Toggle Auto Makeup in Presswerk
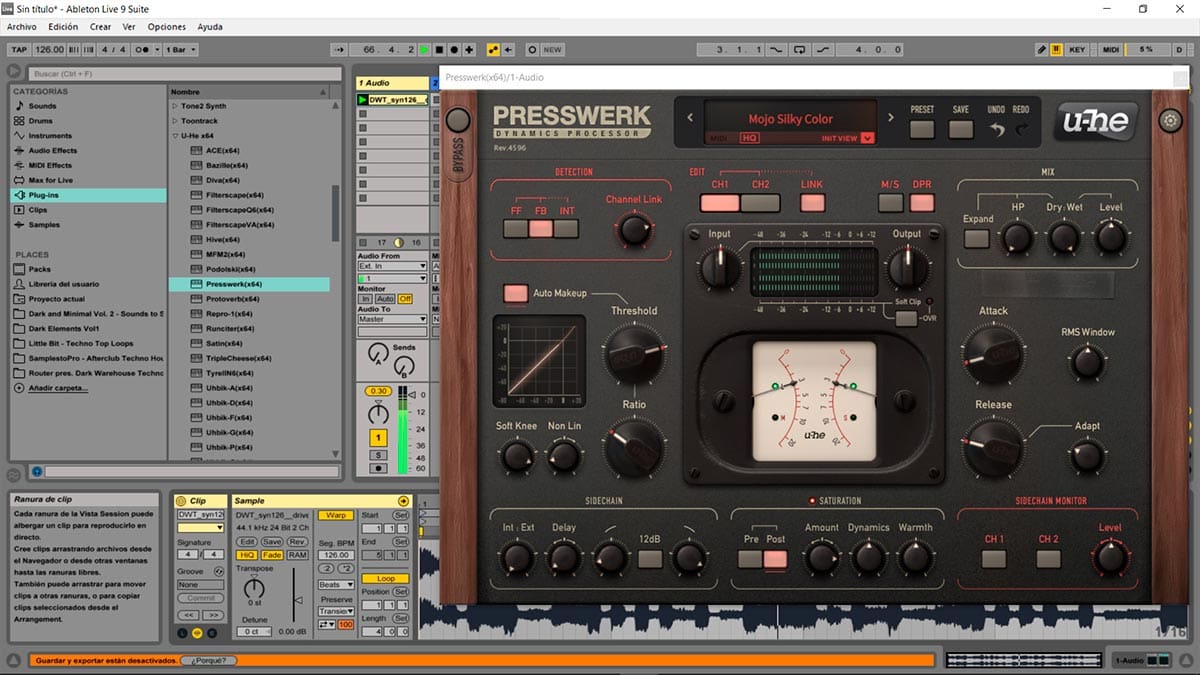Image resolution: width=1200 pixels, height=675 pixels. (x=515, y=294)
